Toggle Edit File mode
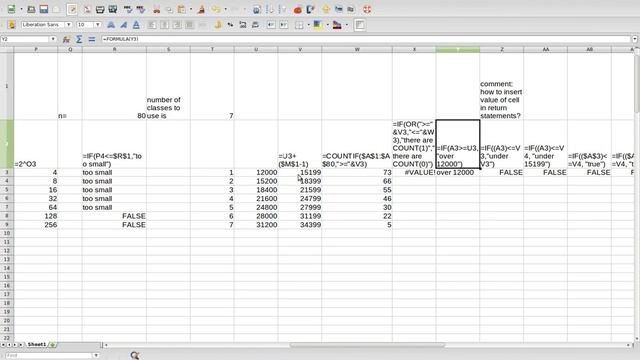The width and height of the screenshot is (640, 360). [72, 9]
